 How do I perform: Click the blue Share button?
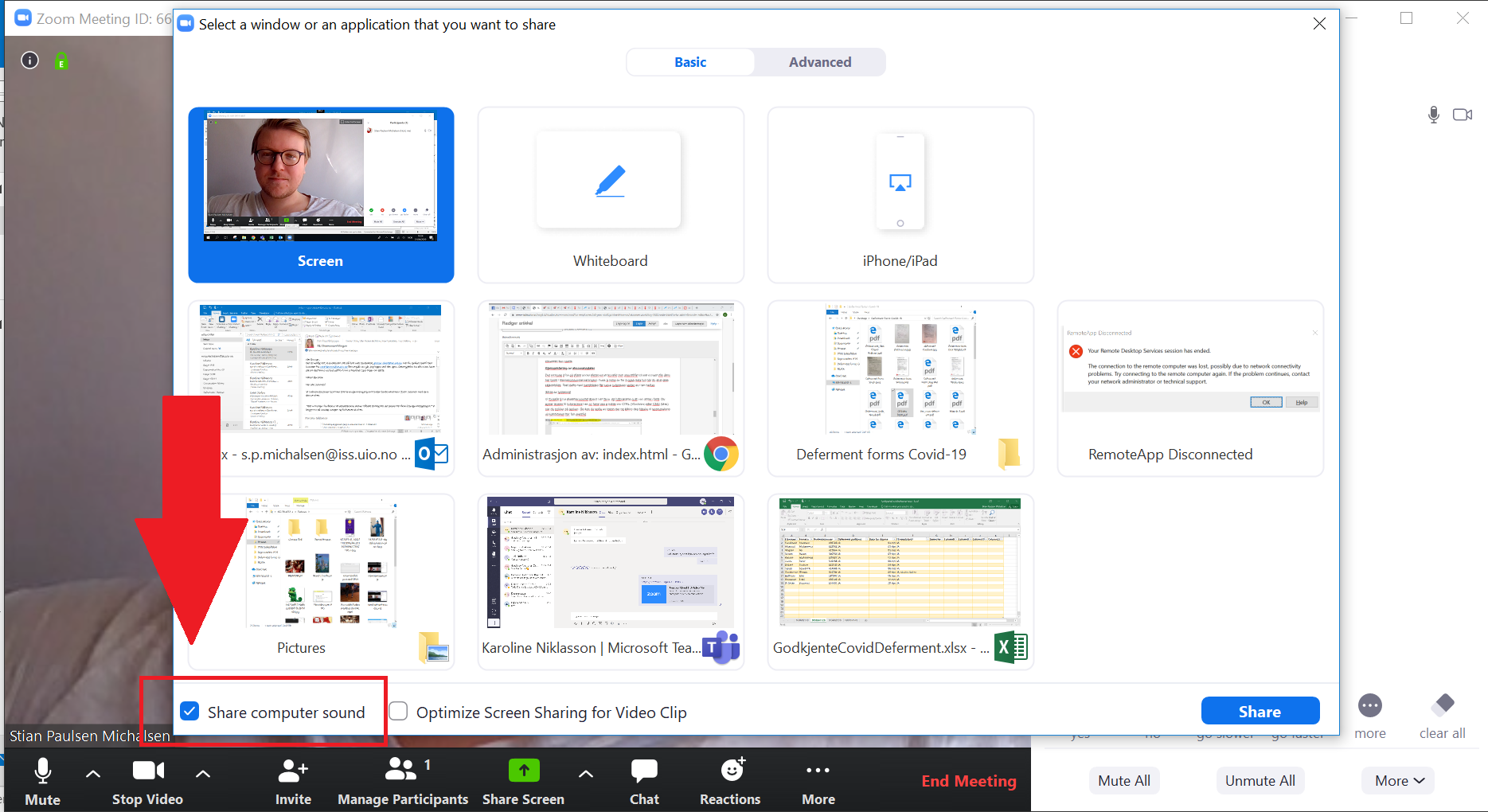click(1260, 711)
